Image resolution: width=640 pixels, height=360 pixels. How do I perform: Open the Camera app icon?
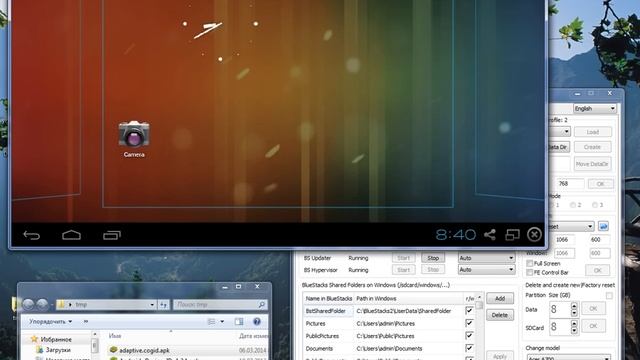pos(134,134)
